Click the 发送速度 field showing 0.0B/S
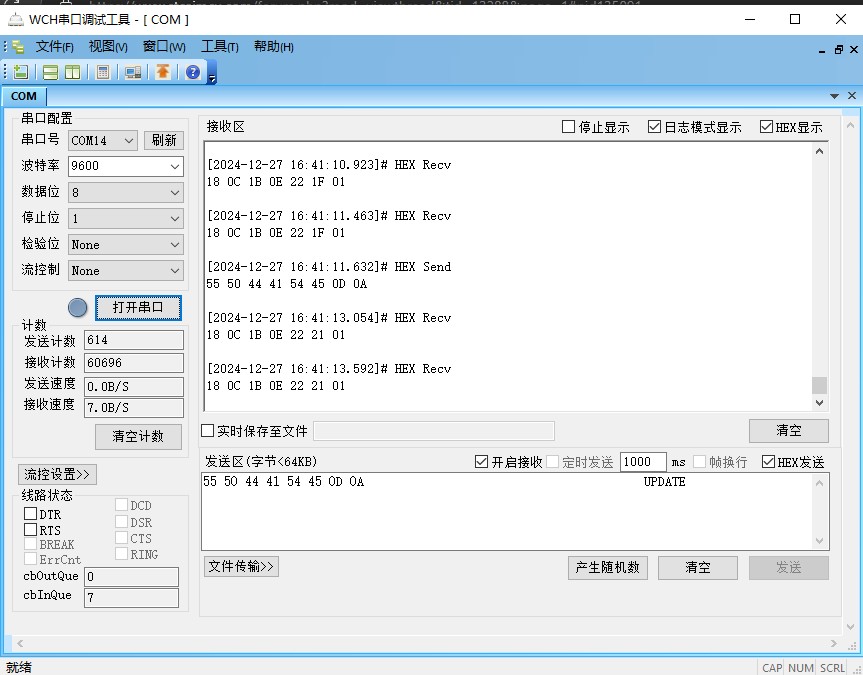 click(134, 387)
